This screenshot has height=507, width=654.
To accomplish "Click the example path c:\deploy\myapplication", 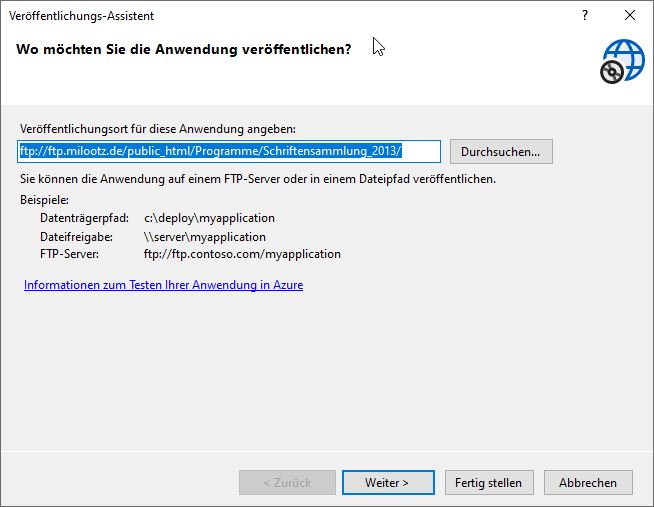I will (x=209, y=217).
